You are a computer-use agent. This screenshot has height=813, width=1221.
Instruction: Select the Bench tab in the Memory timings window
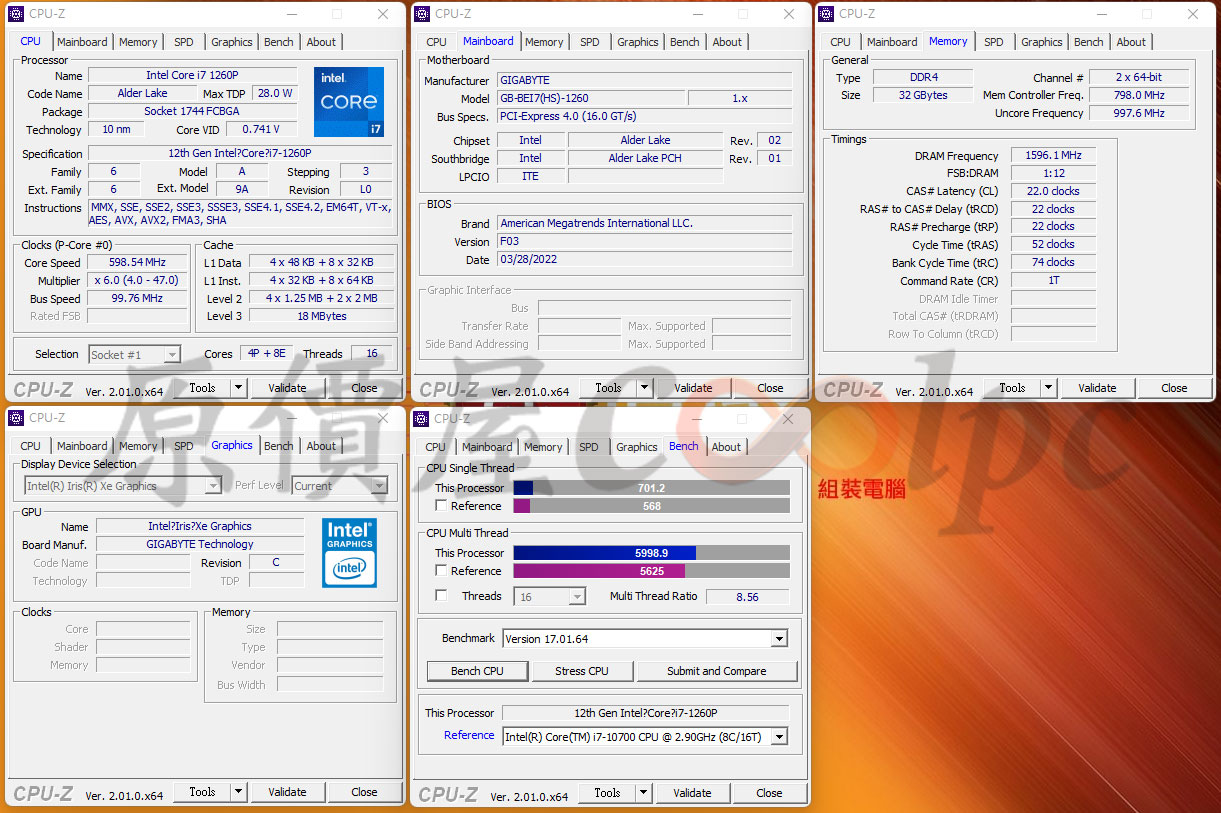coord(1089,42)
